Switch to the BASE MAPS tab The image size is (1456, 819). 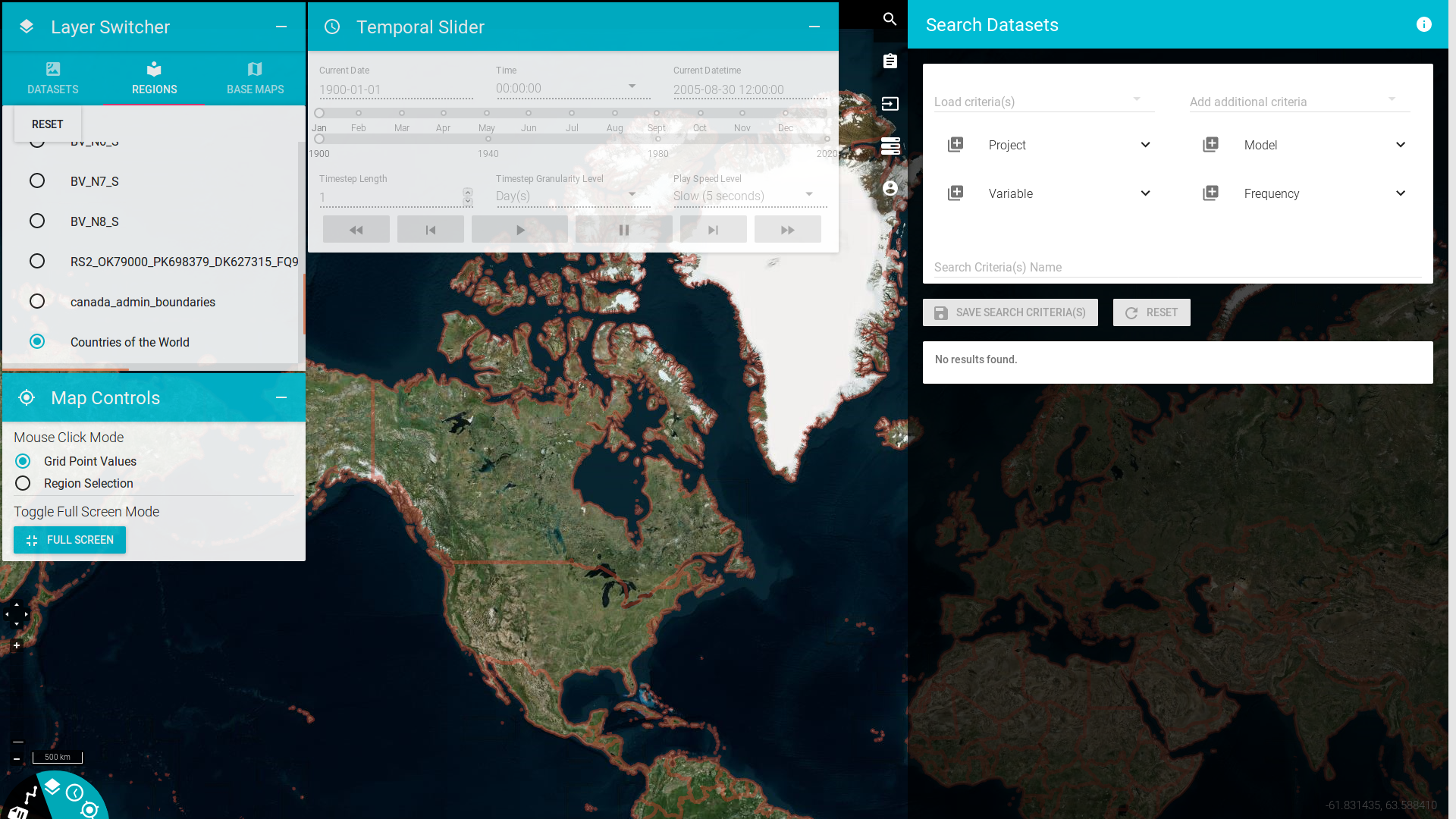click(x=254, y=78)
